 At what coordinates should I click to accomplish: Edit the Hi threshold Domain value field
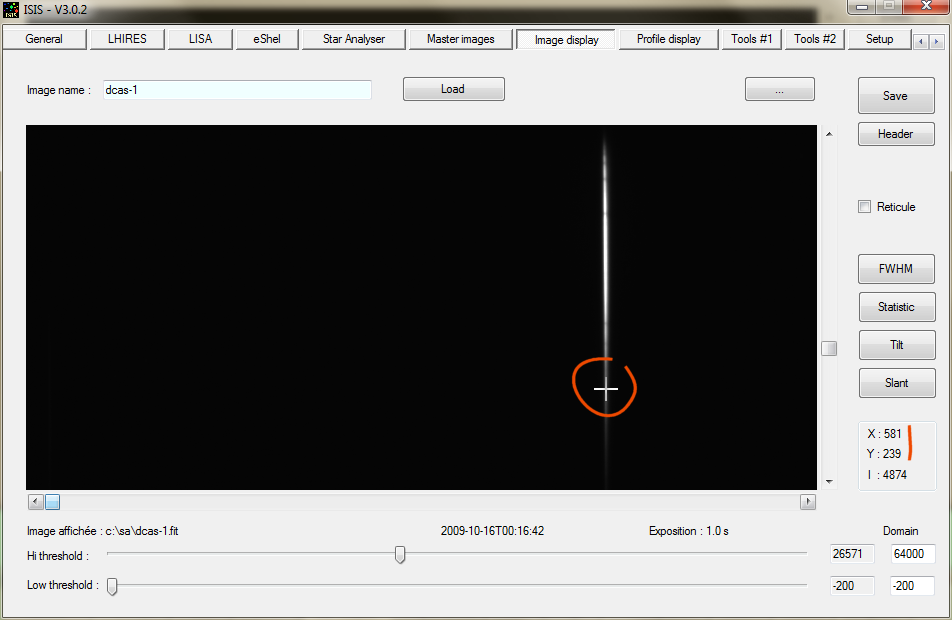tap(912, 554)
